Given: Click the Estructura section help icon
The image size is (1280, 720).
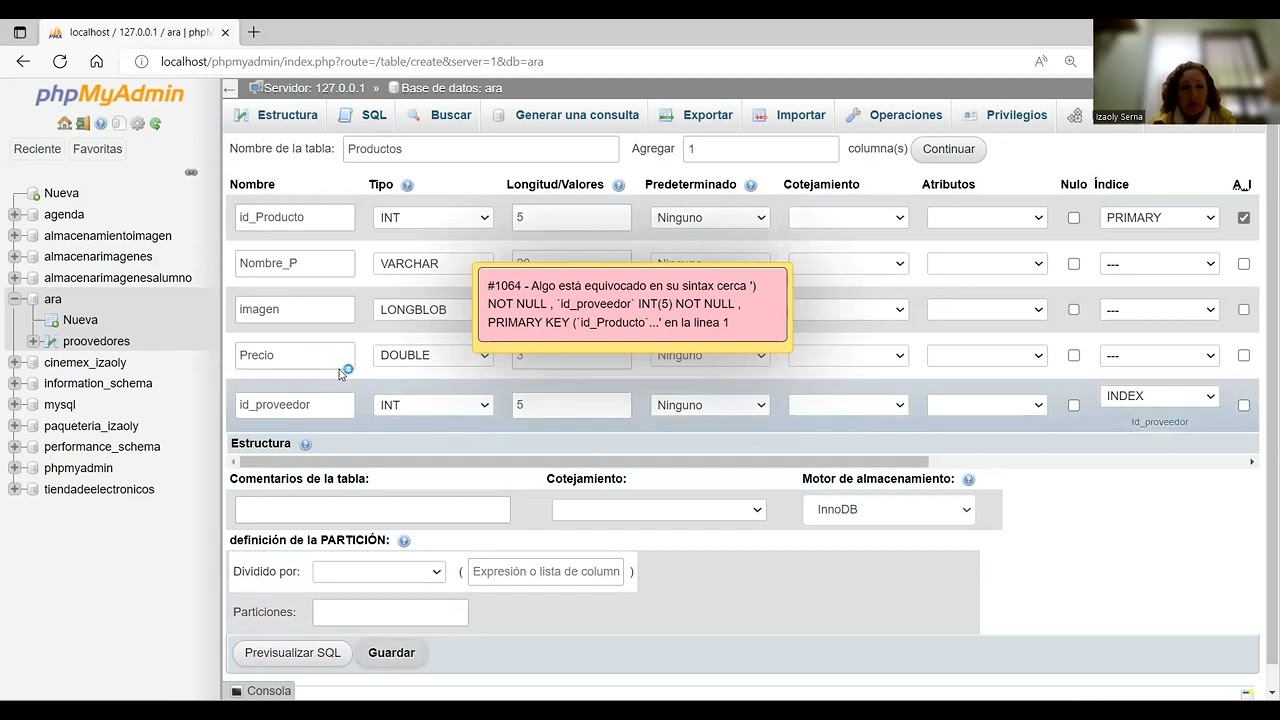Looking at the screenshot, I should click(x=305, y=444).
